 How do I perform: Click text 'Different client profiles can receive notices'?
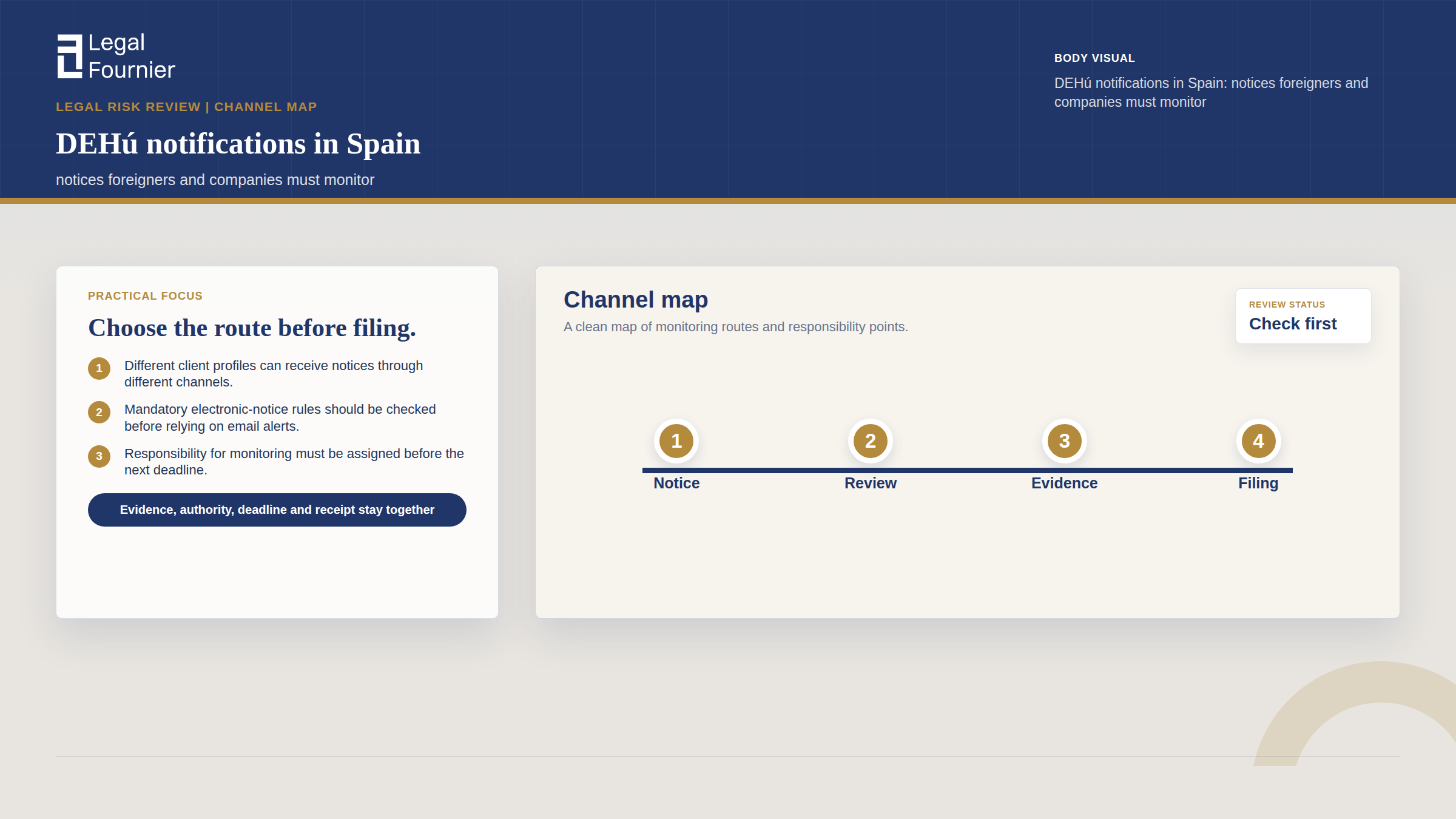click(274, 374)
